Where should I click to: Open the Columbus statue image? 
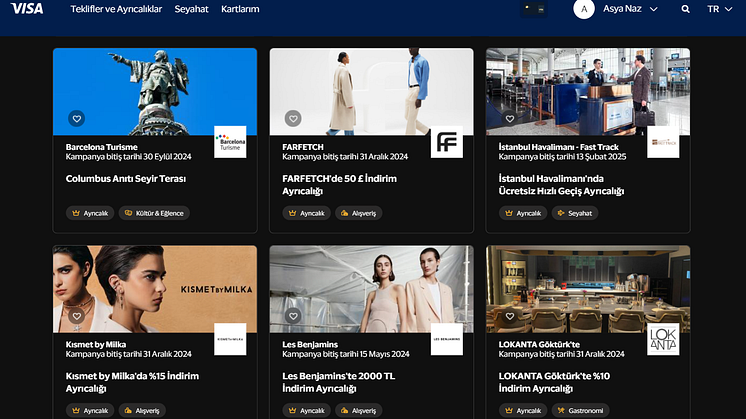tap(155, 91)
